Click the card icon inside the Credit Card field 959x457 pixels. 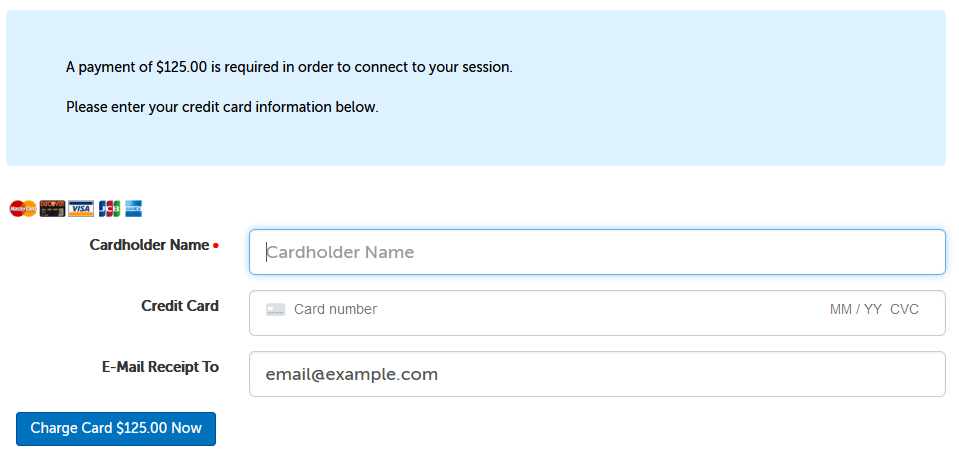tap(276, 310)
